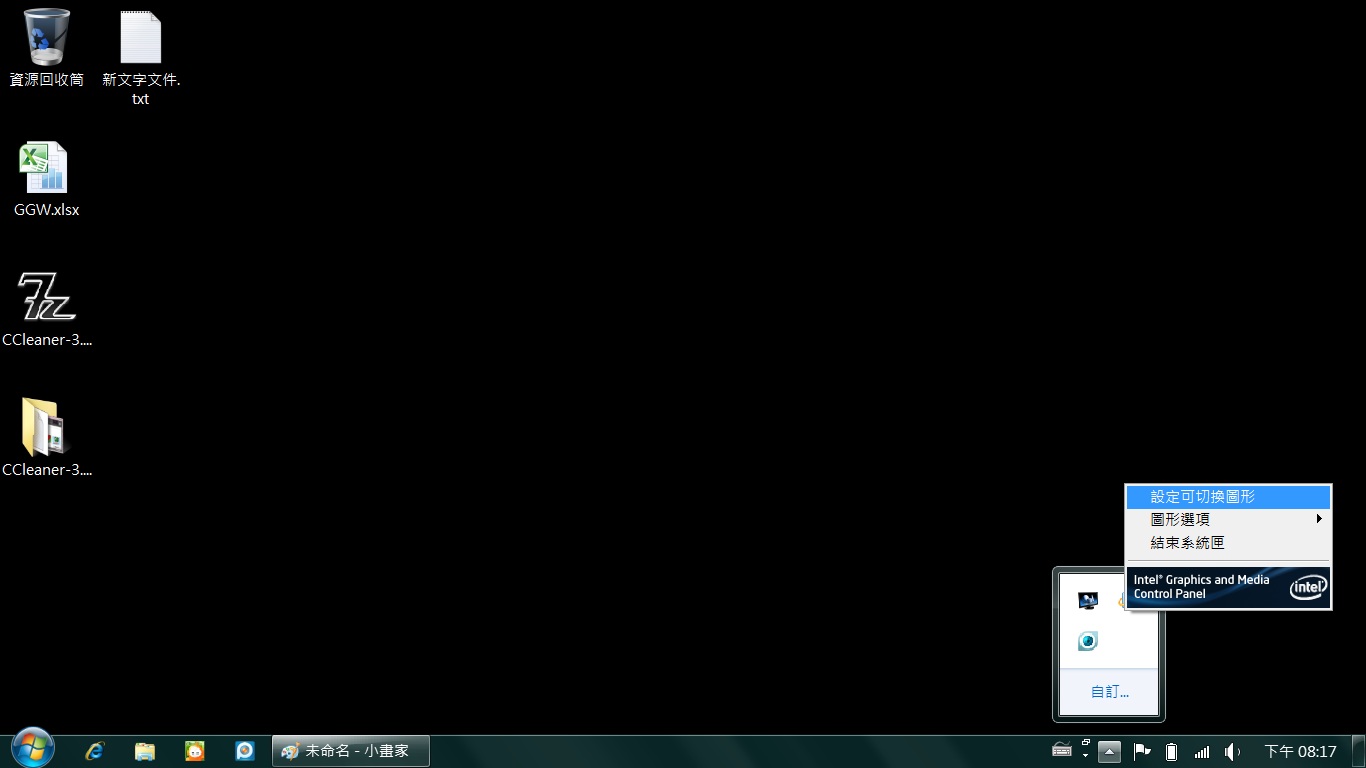Choose 設定可切換圖形 in the Intel menu
Viewport: 1366px width, 768px height.
1228,497
